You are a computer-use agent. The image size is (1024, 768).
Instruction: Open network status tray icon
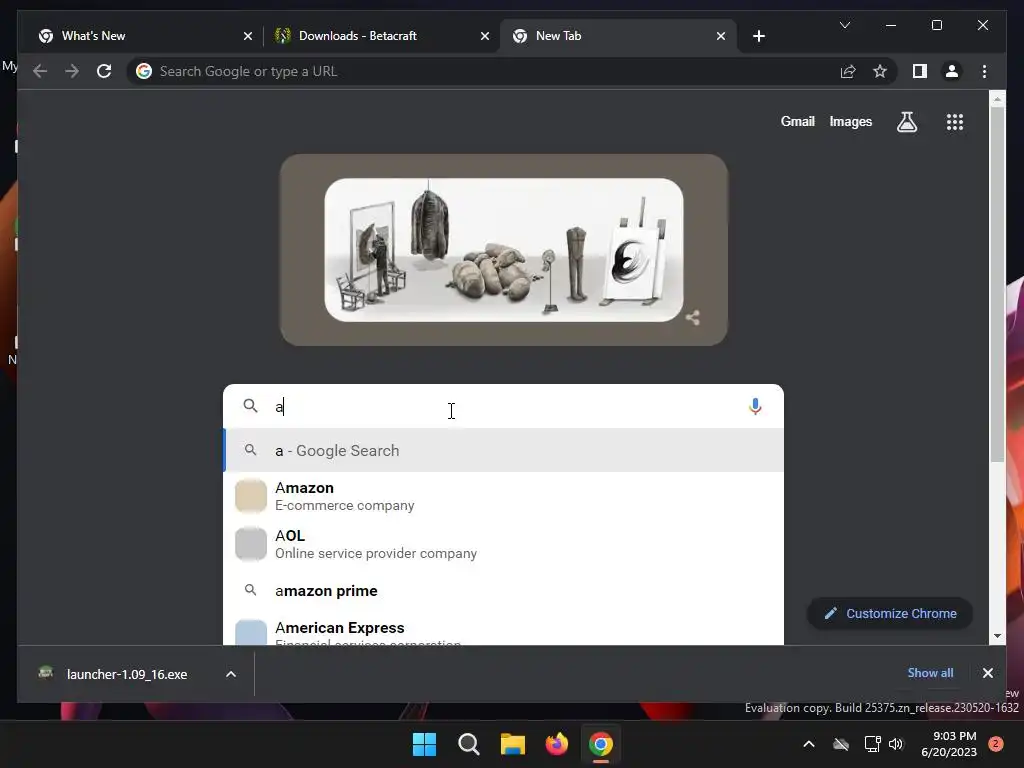click(x=872, y=744)
